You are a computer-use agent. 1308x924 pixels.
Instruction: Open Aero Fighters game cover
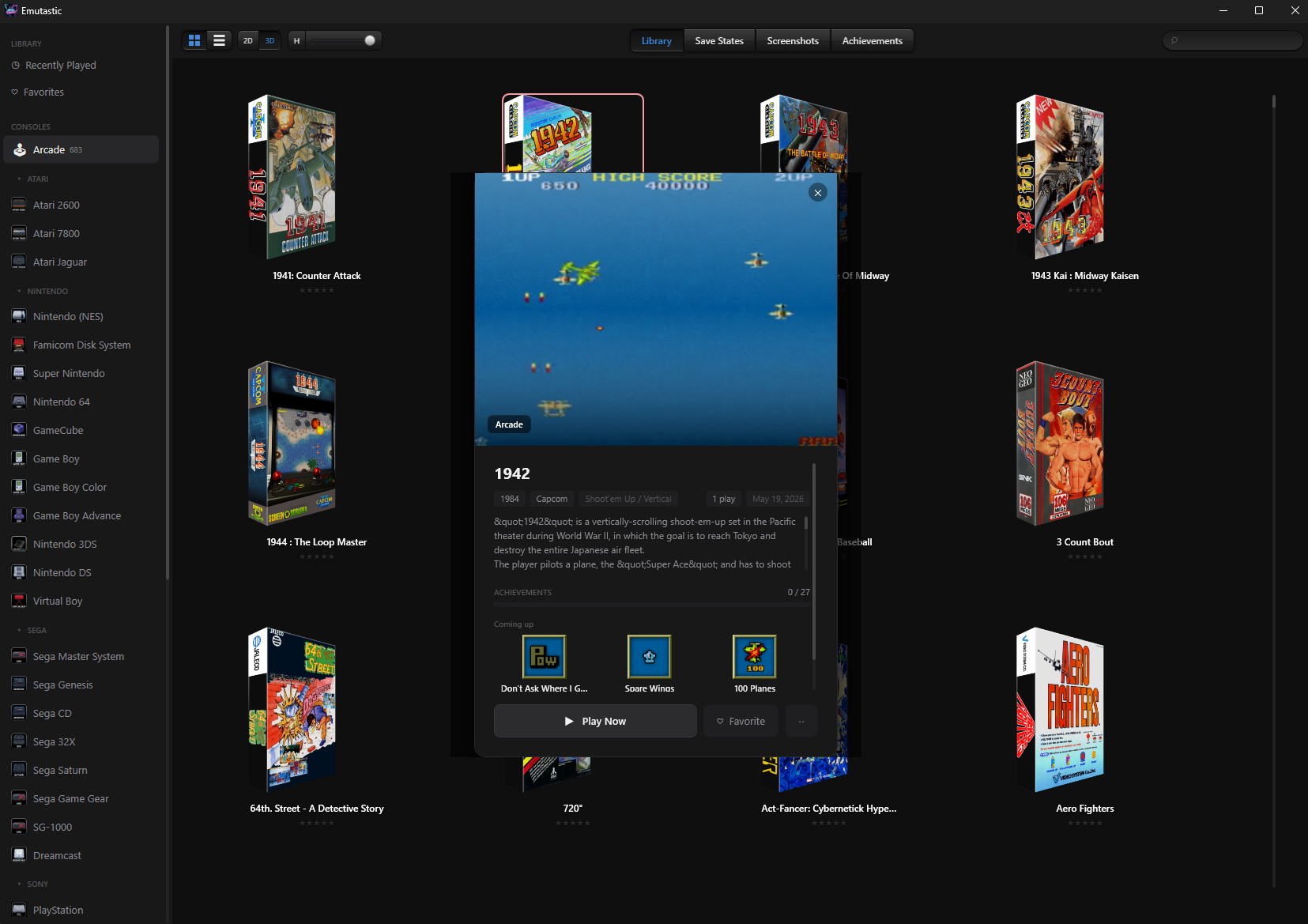[x=1061, y=710]
